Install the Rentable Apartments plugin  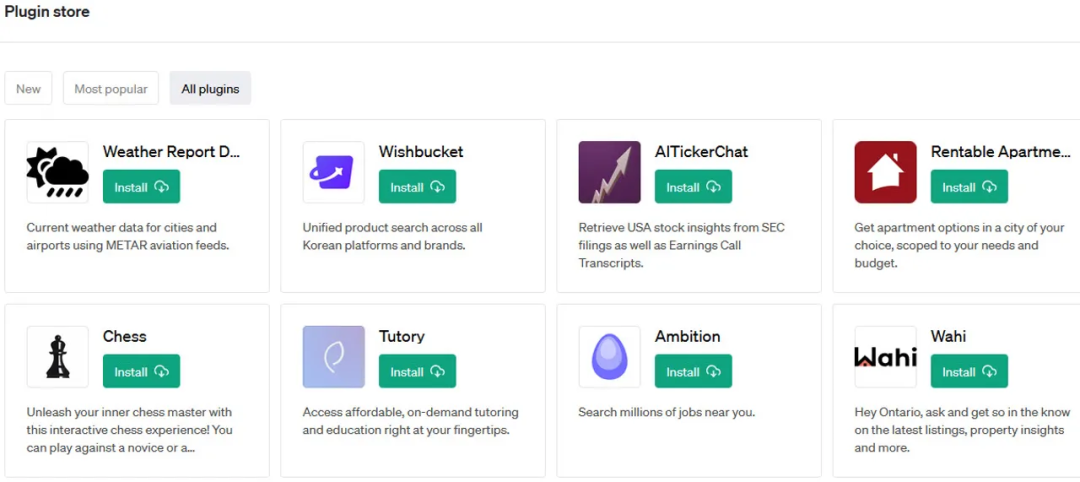[969, 187]
